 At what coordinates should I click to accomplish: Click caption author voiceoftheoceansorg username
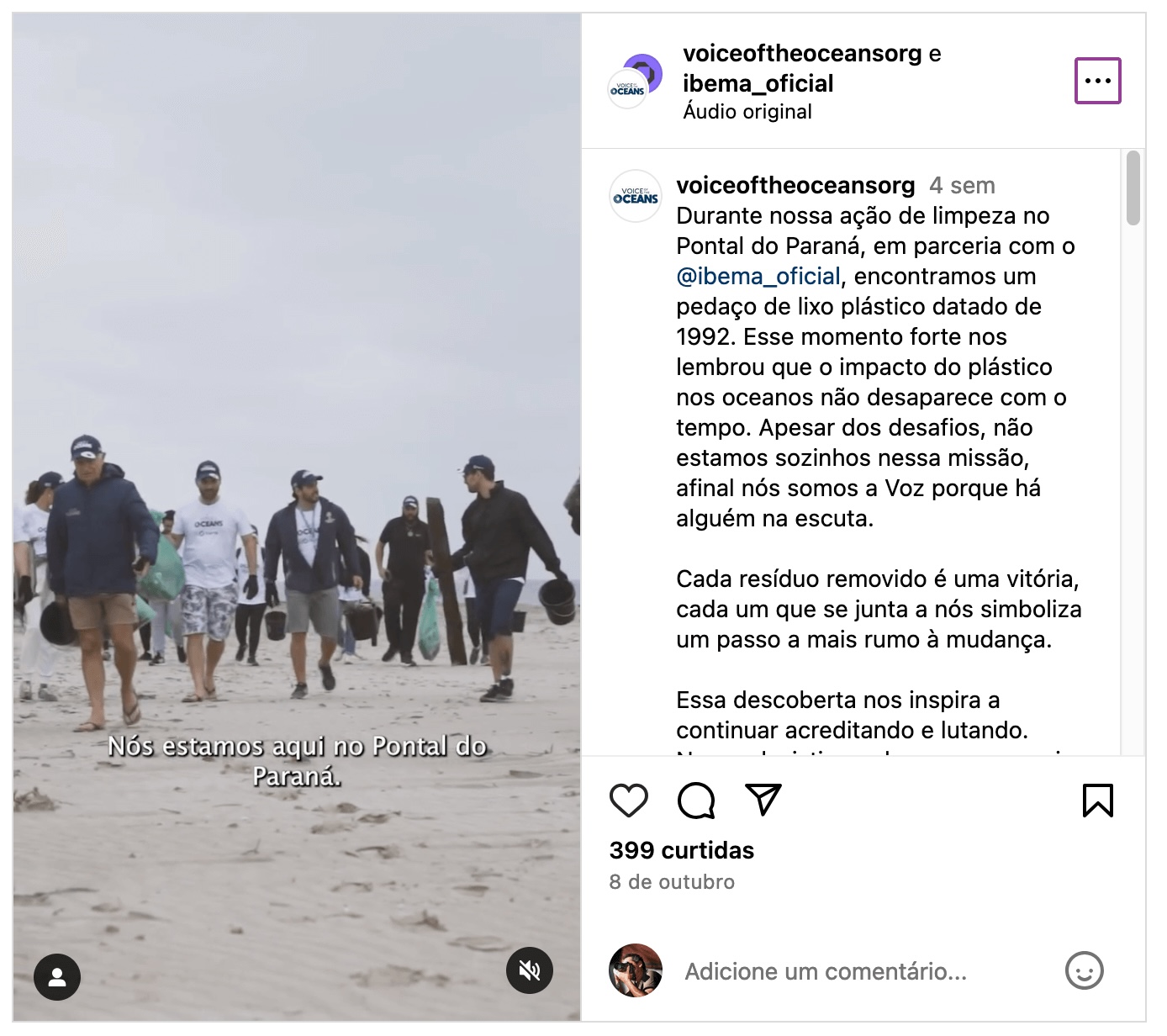click(795, 185)
